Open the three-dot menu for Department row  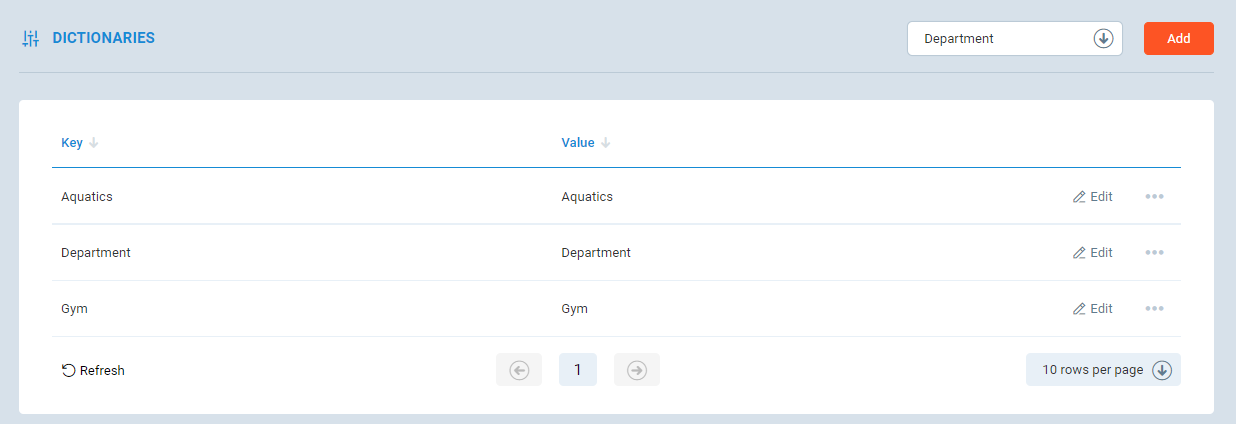pyautogui.click(x=1154, y=253)
